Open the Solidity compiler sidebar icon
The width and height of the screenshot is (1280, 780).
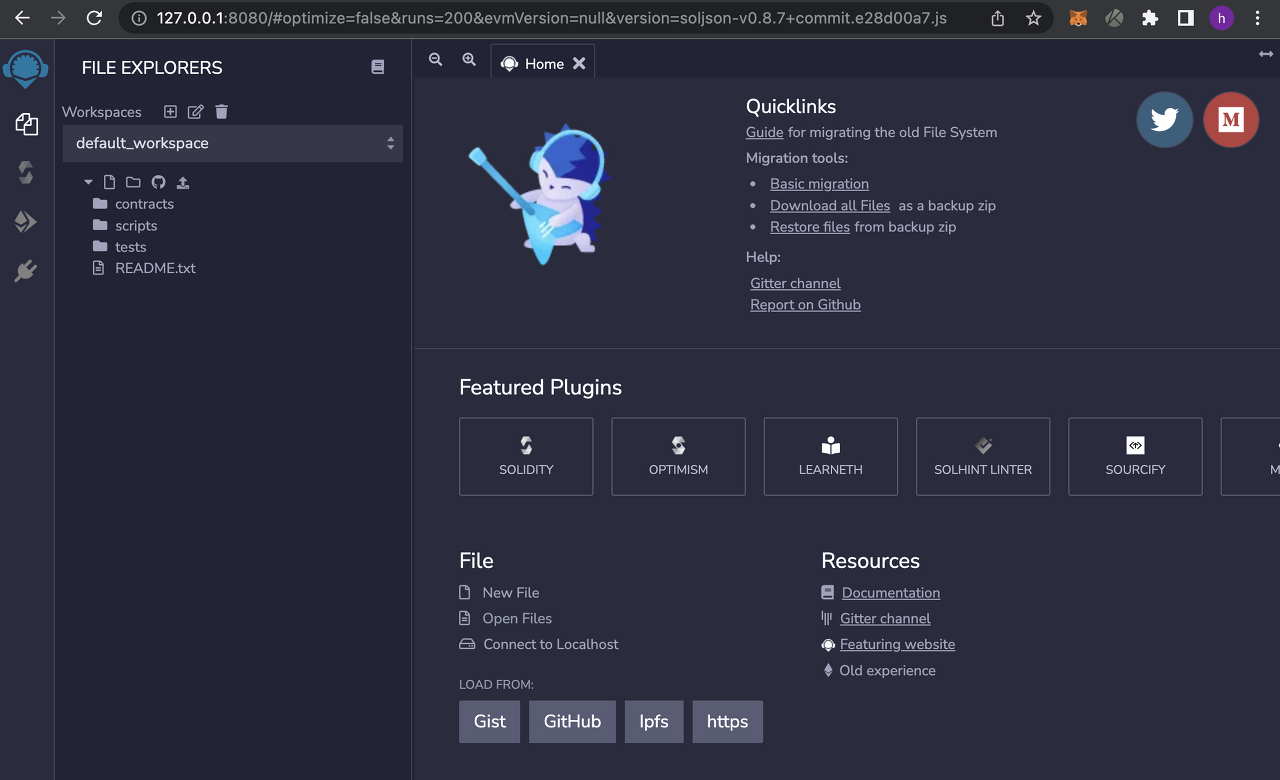26,173
